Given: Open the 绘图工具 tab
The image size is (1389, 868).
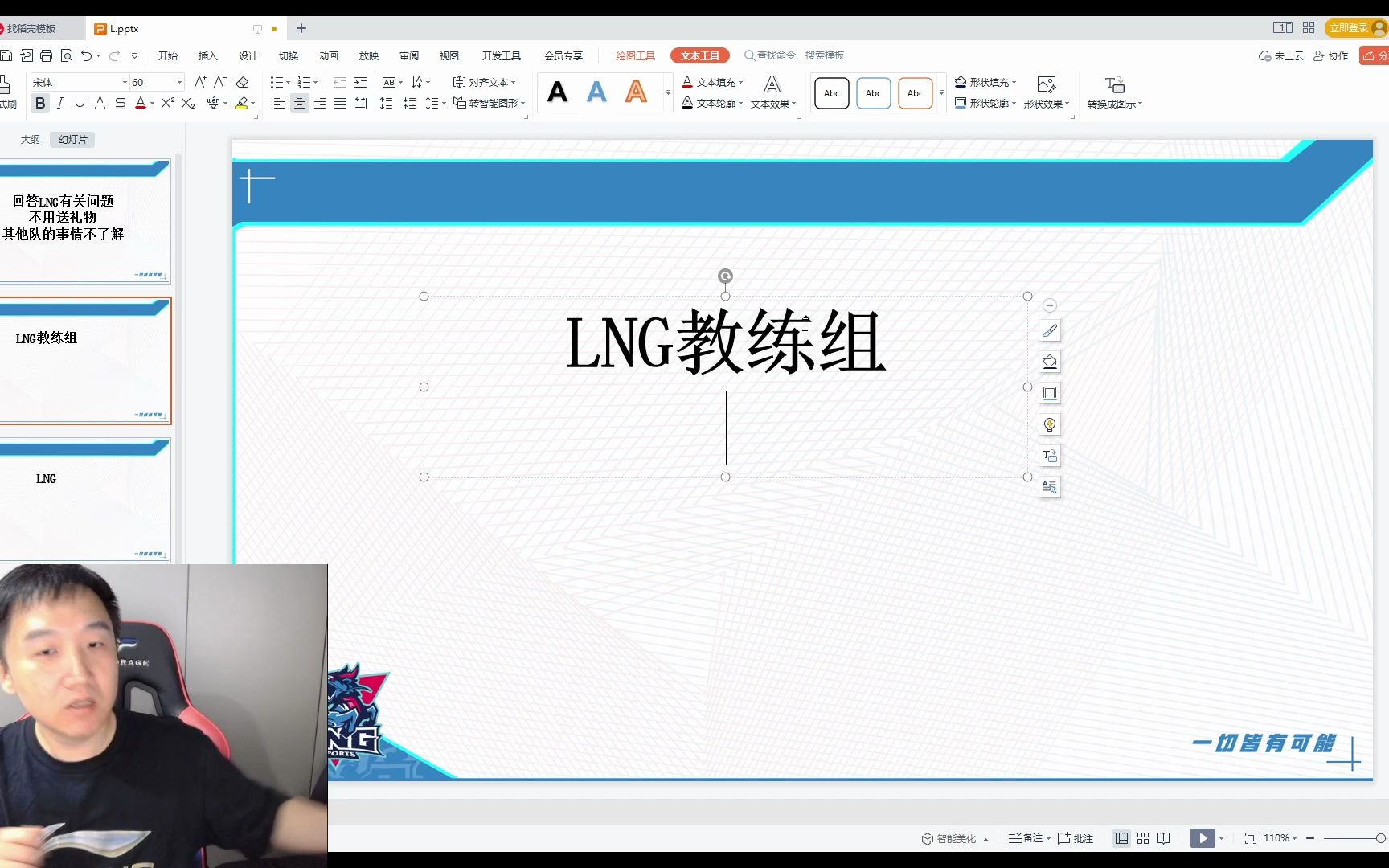Looking at the screenshot, I should point(636,55).
